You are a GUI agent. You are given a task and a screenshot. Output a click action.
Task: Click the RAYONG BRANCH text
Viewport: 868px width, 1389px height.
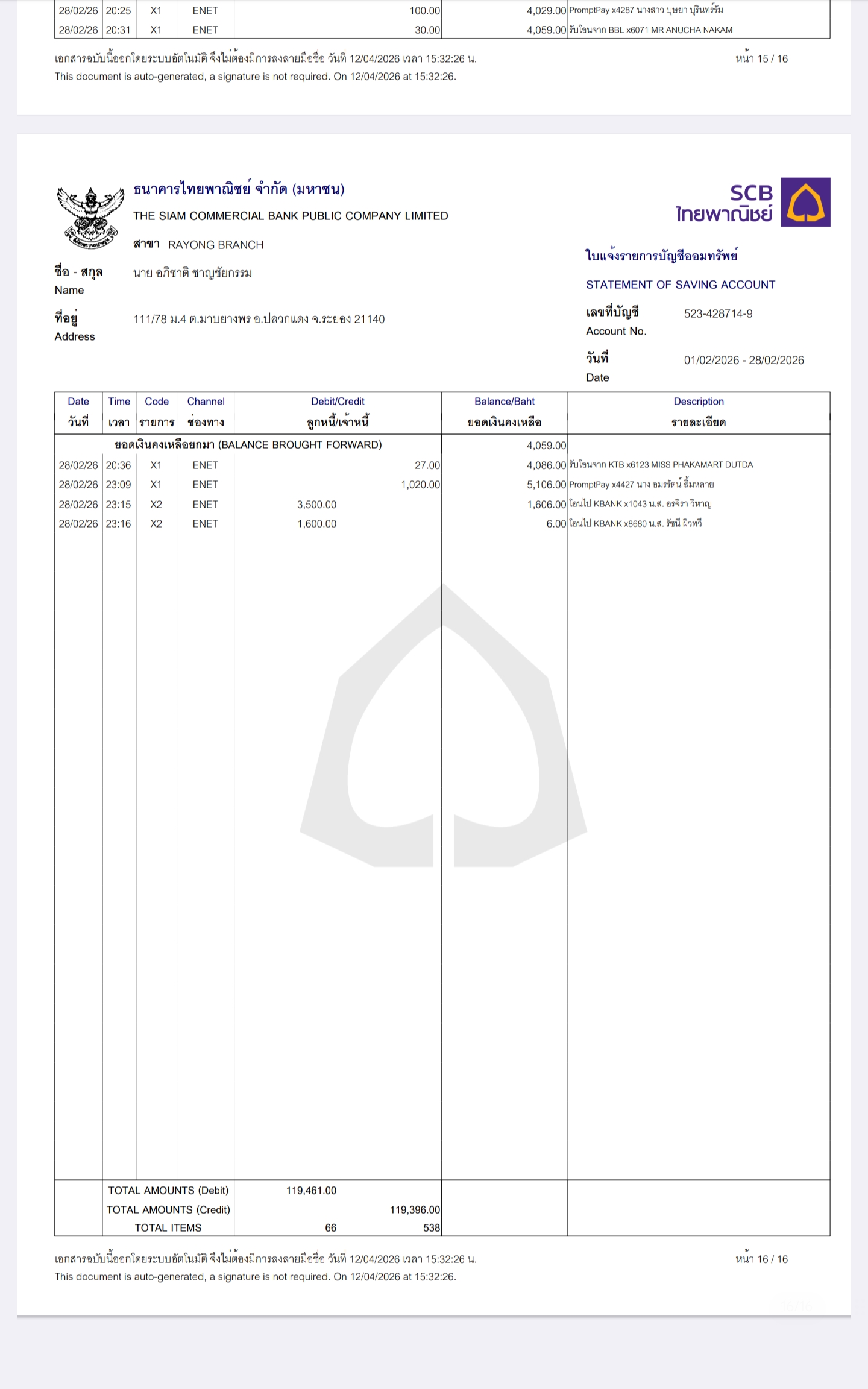(216, 245)
